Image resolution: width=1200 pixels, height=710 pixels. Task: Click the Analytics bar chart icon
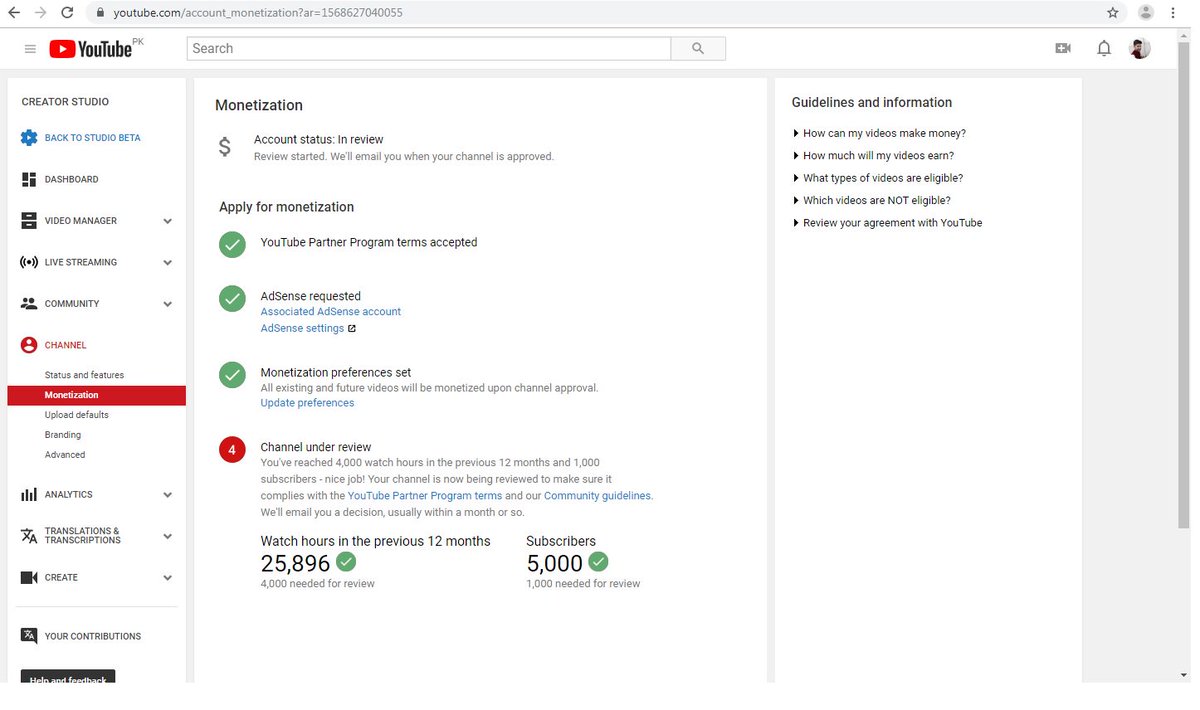pyautogui.click(x=29, y=495)
